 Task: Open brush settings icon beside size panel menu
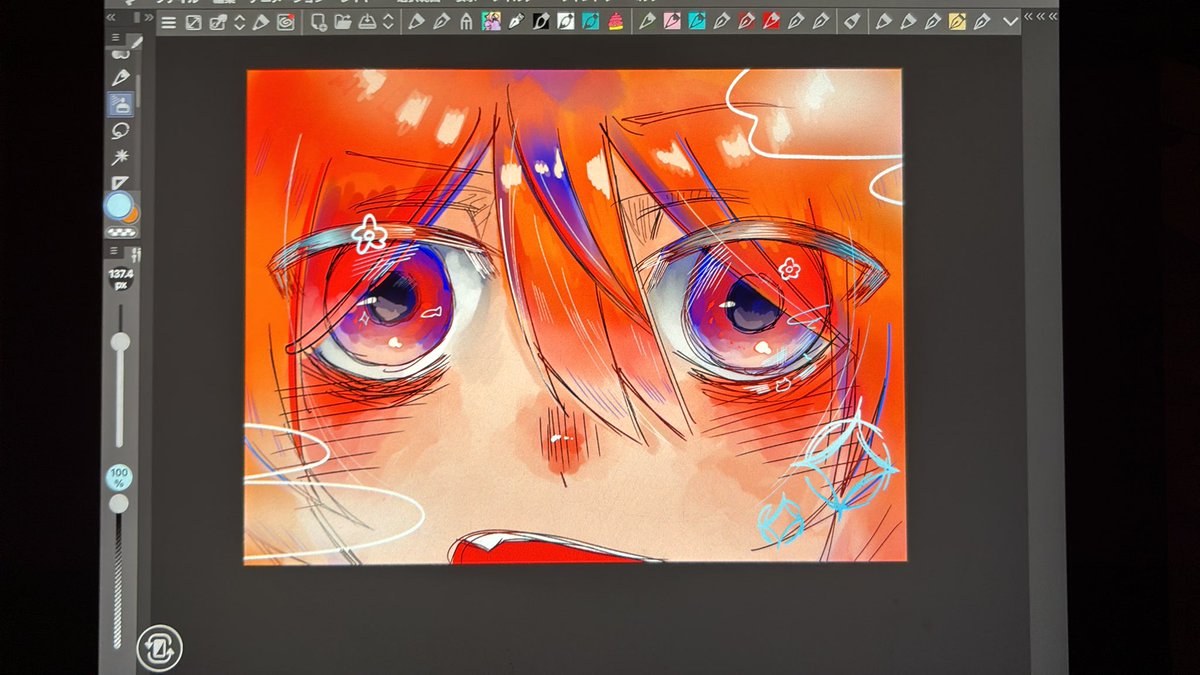point(136,254)
